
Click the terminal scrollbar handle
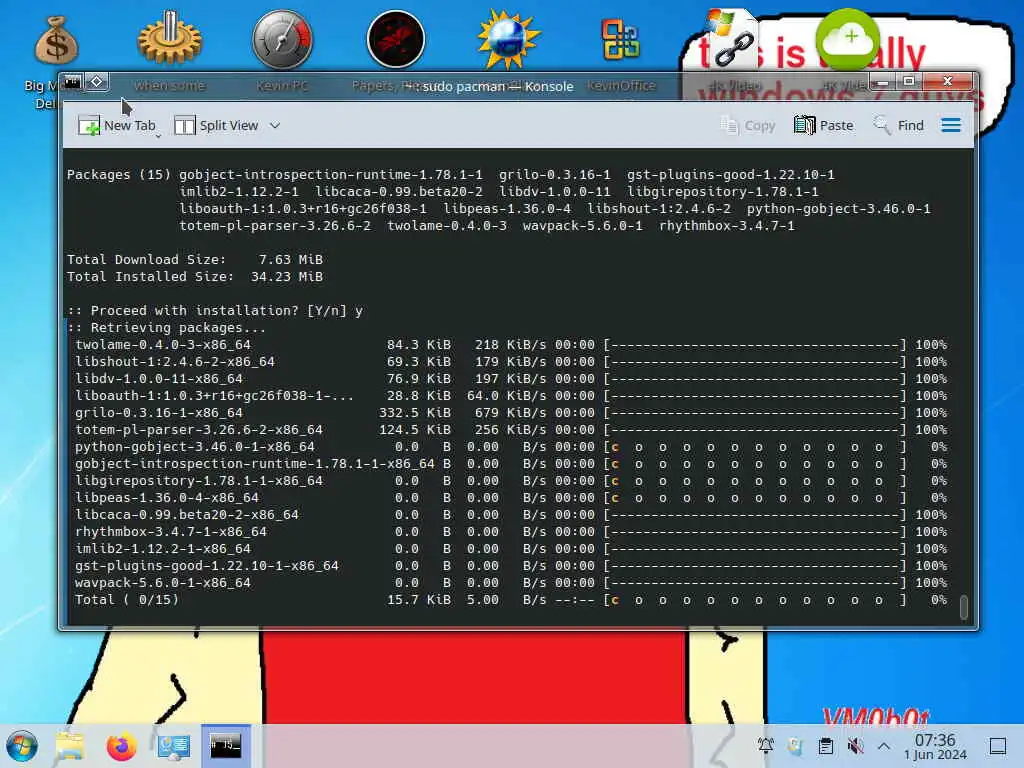tap(963, 607)
